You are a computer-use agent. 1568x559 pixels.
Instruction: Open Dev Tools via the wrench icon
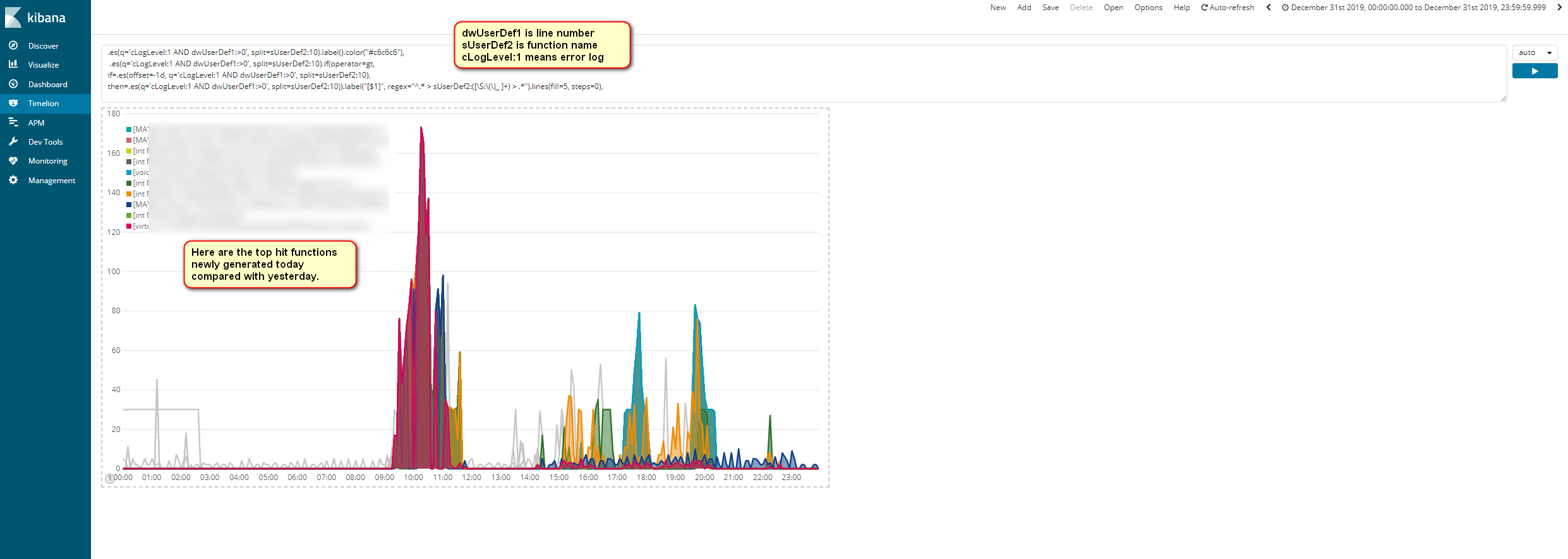point(13,141)
